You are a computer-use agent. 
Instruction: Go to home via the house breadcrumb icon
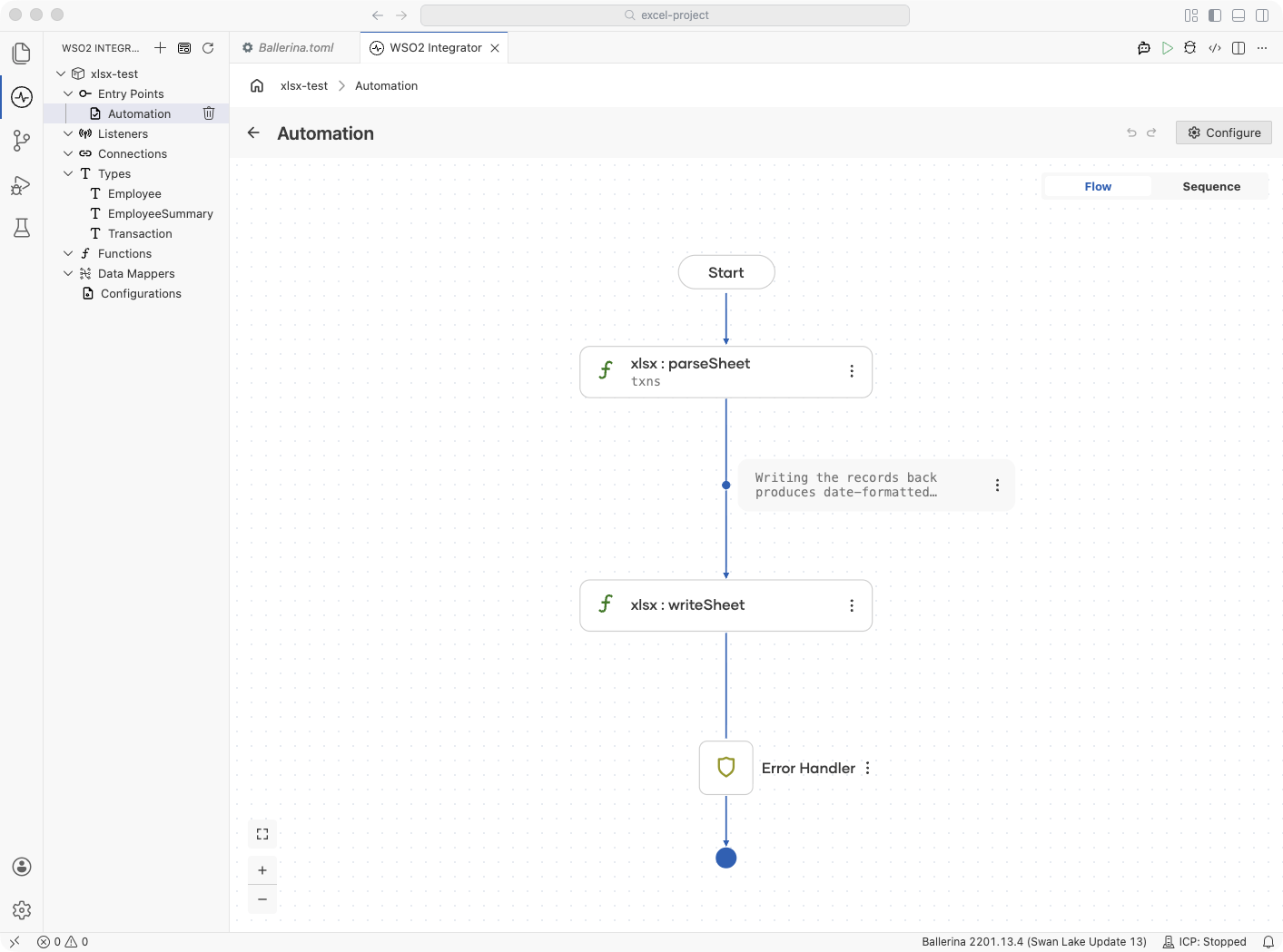[257, 86]
